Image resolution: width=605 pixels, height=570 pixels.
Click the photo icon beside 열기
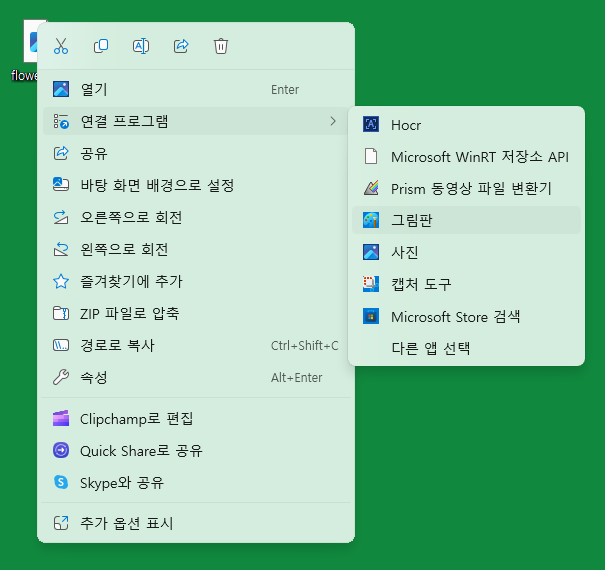coord(61,89)
